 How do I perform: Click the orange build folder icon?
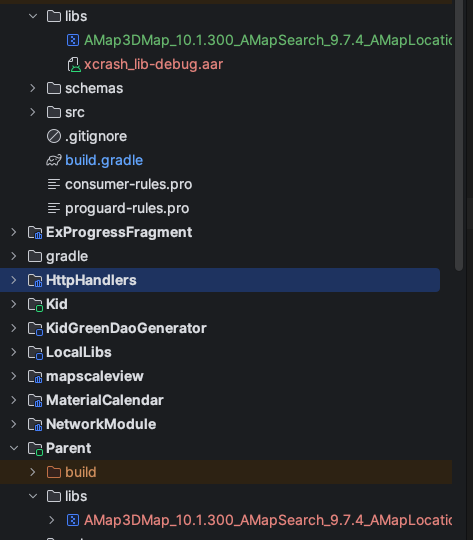point(54,472)
